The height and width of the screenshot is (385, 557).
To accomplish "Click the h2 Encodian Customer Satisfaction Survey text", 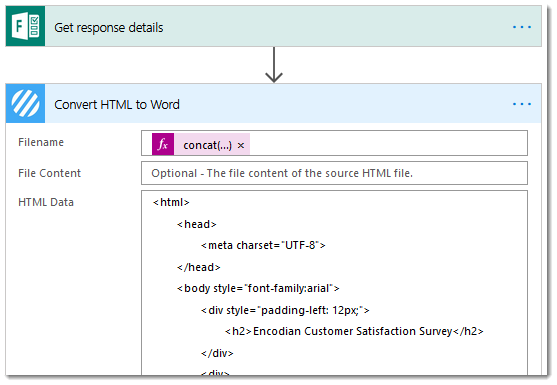I will click(354, 331).
